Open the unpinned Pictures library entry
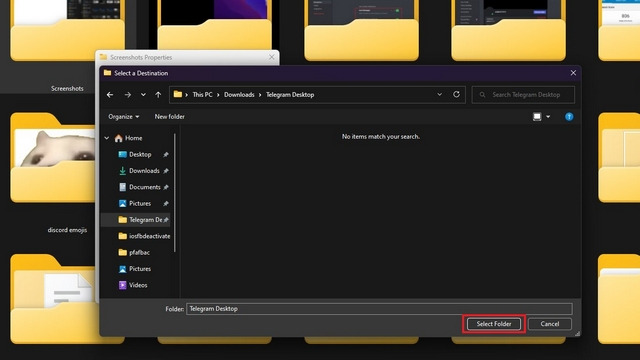The width and height of the screenshot is (640, 360). [135, 269]
